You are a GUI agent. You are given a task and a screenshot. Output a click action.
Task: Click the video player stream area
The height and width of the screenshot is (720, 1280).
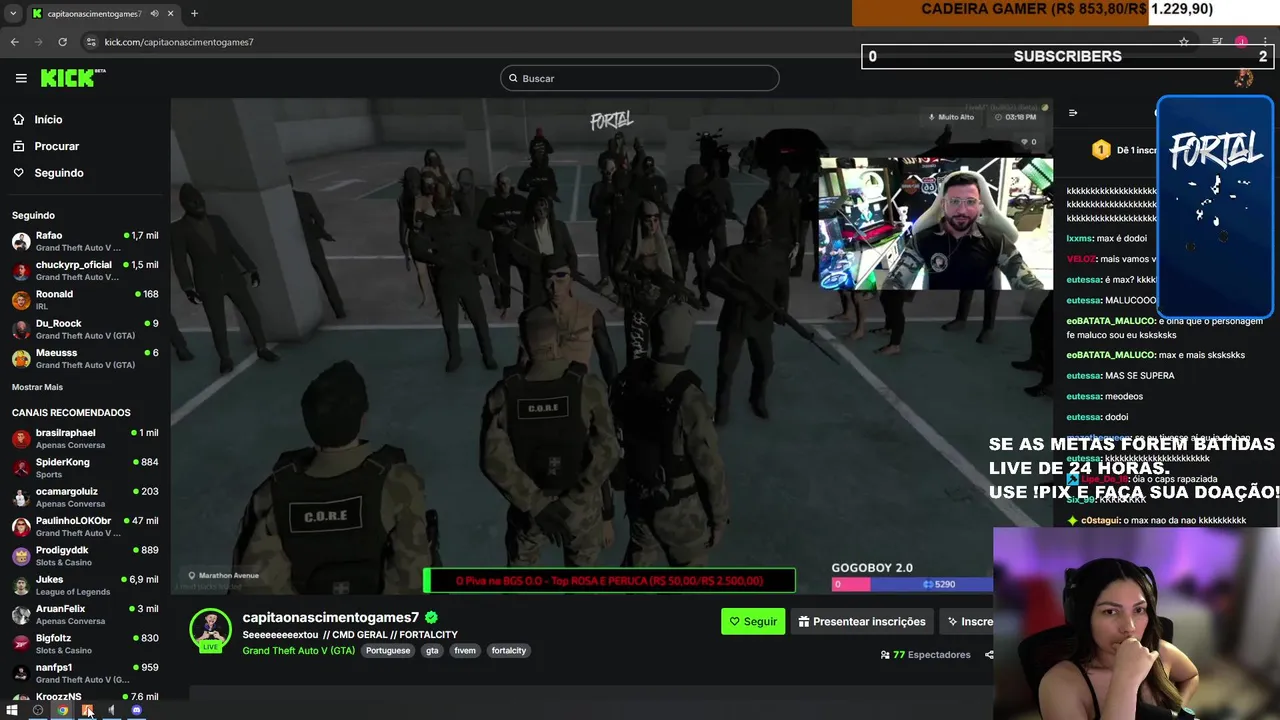pyautogui.click(x=611, y=345)
